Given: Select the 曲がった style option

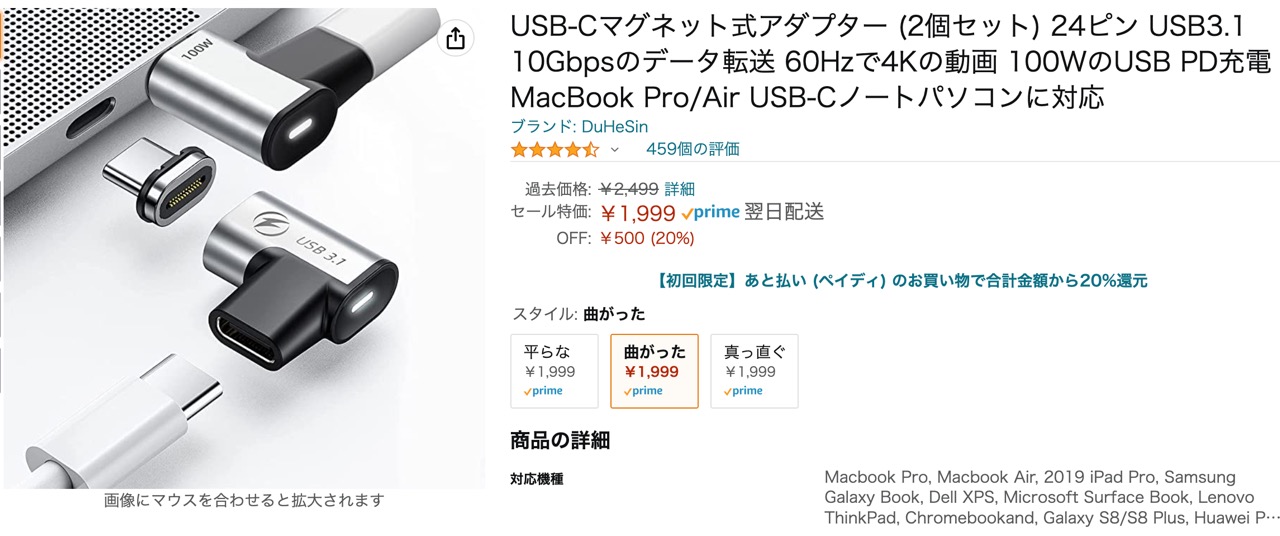Looking at the screenshot, I should click(655, 371).
